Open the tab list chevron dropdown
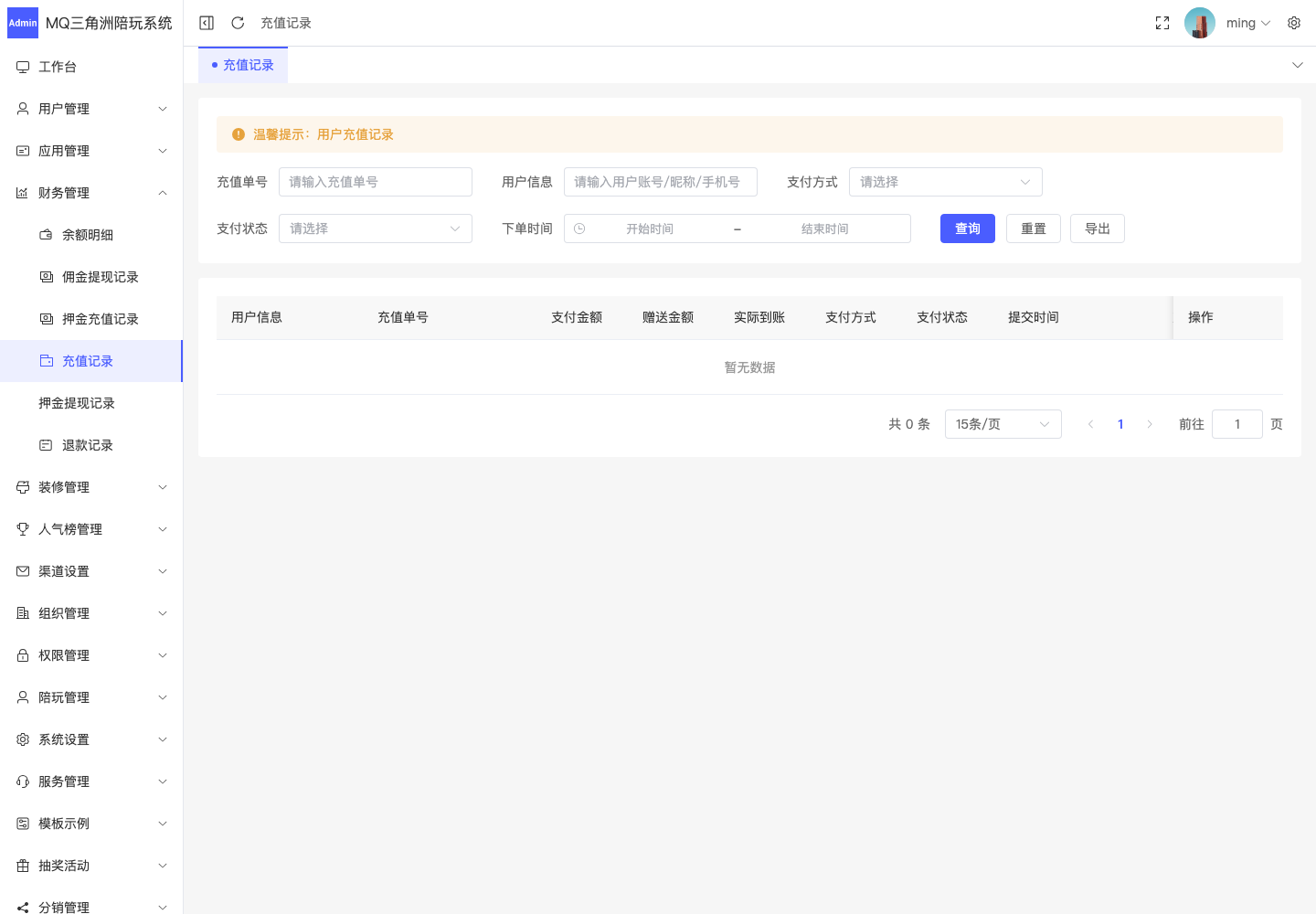This screenshot has height=914, width=1316. tap(1297, 65)
